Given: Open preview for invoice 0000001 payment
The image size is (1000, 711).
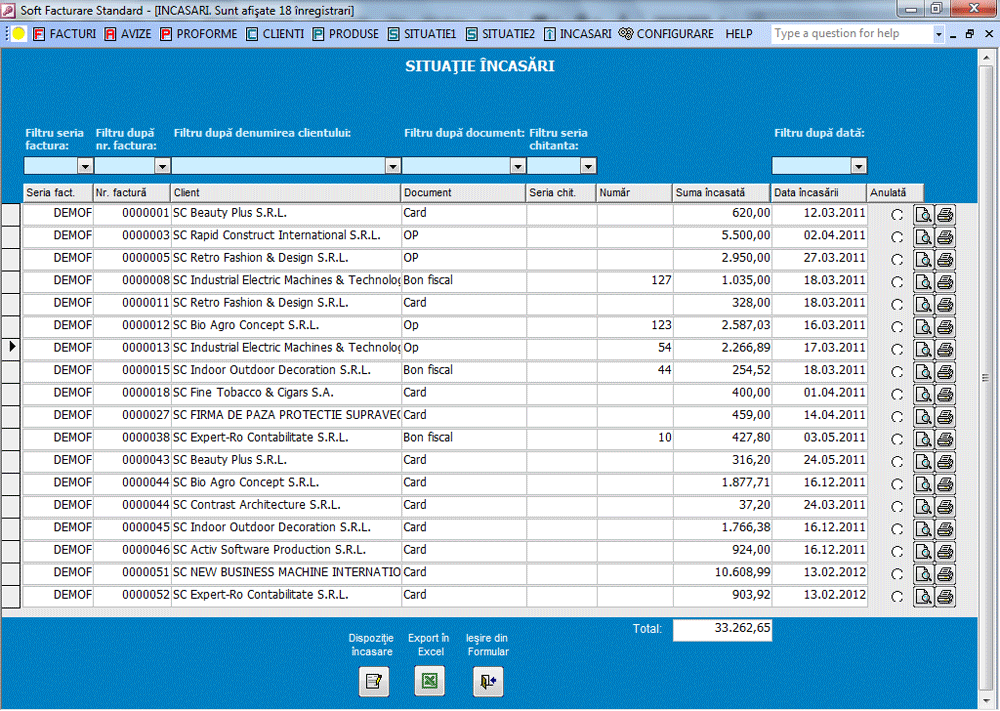Looking at the screenshot, I should tap(923, 215).
